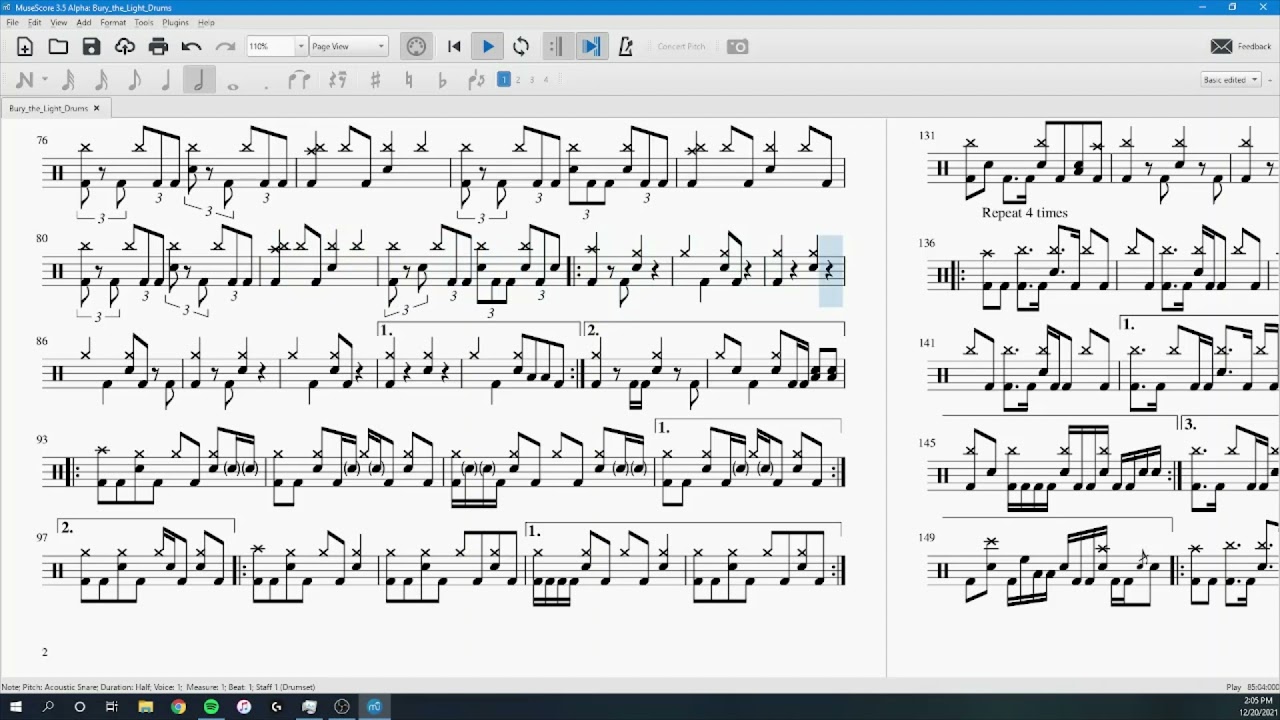Open the Plugins menu

click(x=175, y=22)
